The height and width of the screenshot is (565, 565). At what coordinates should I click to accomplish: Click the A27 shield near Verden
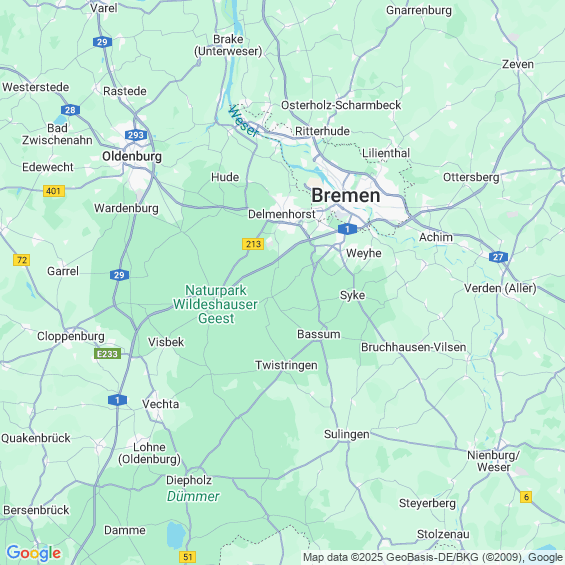[x=498, y=257]
